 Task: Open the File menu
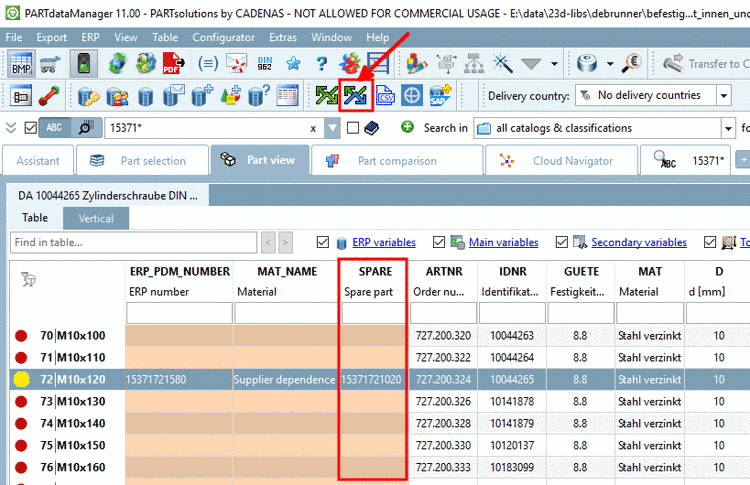[14, 37]
